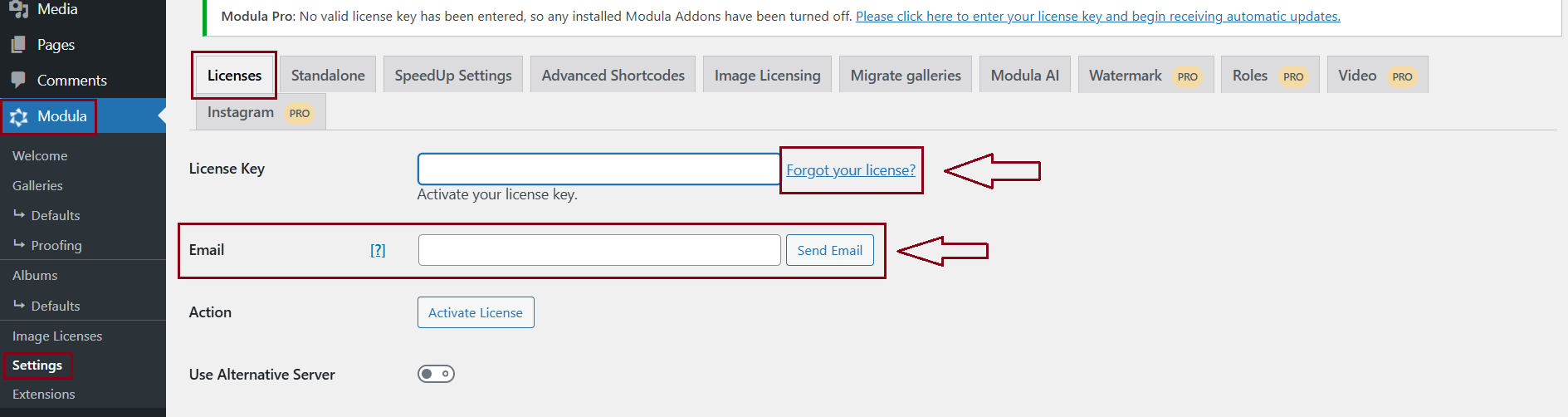Open Galleries in the Modula submenu
This screenshot has height=417, width=1568.
click(37, 185)
